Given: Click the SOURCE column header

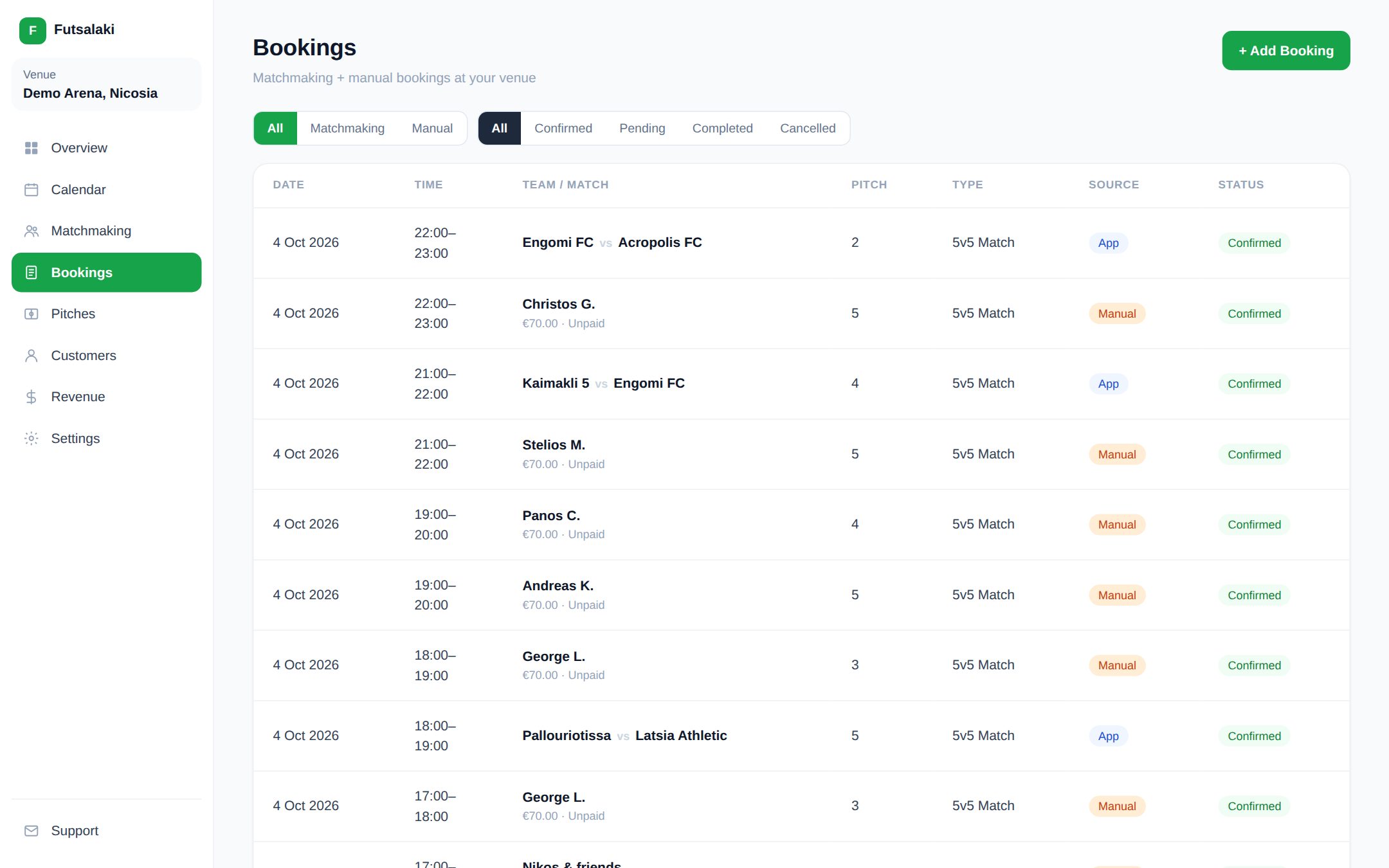Looking at the screenshot, I should tap(1113, 185).
